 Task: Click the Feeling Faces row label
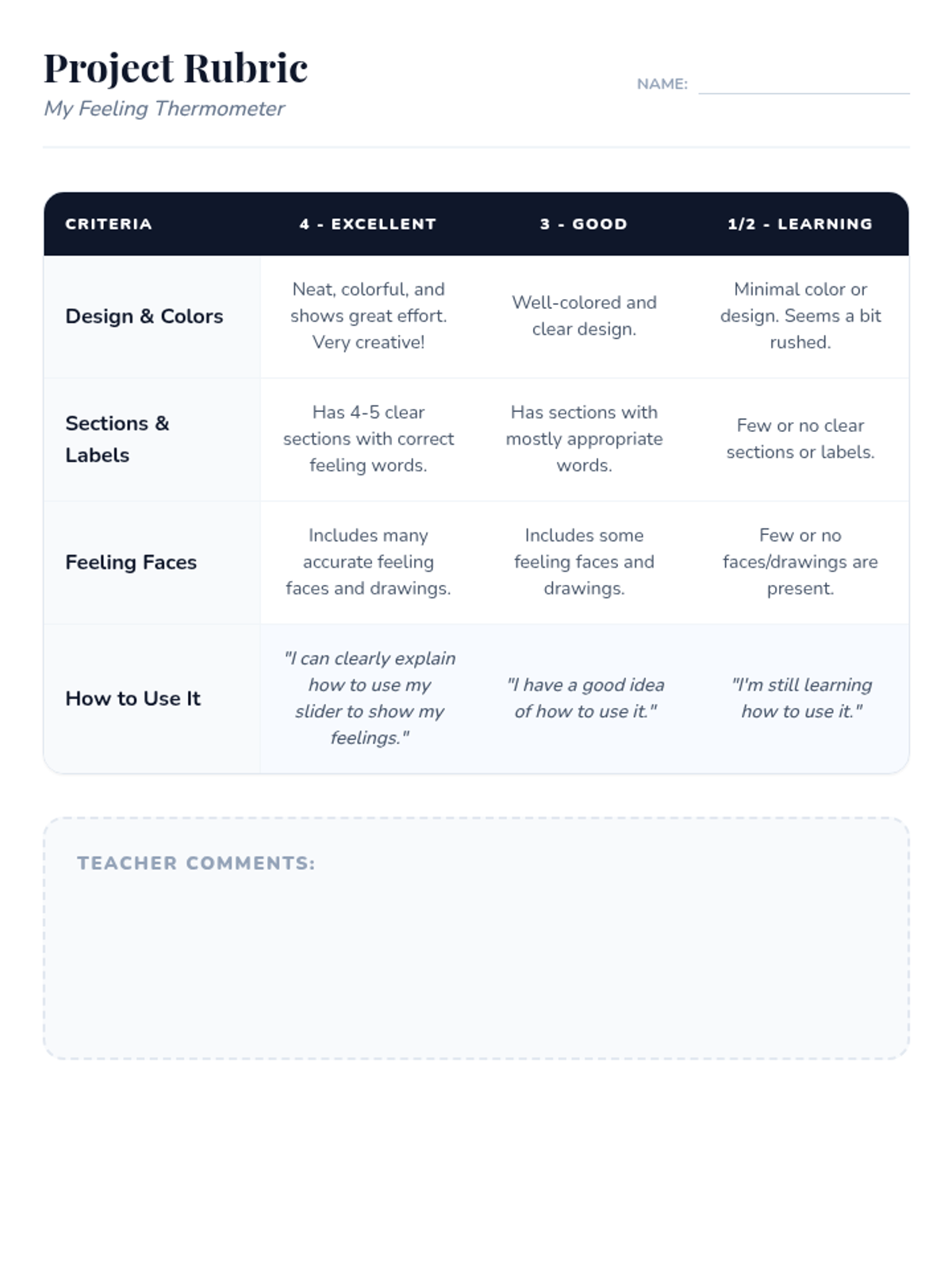coord(131,562)
